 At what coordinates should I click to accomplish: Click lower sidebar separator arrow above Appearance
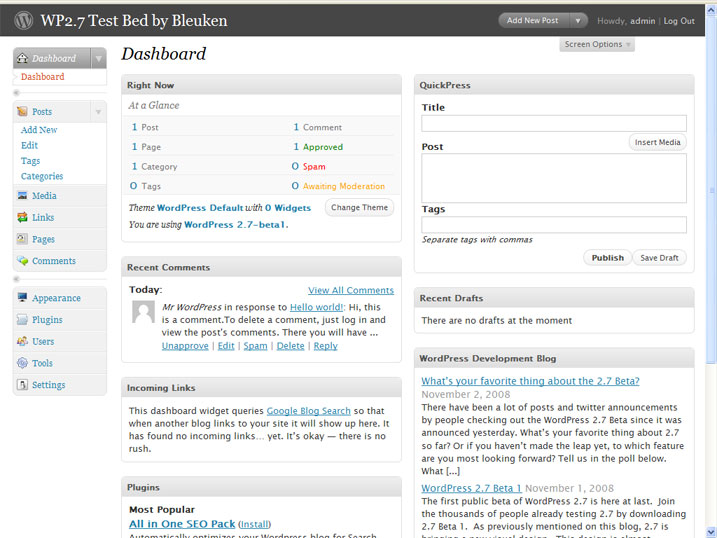[16, 279]
